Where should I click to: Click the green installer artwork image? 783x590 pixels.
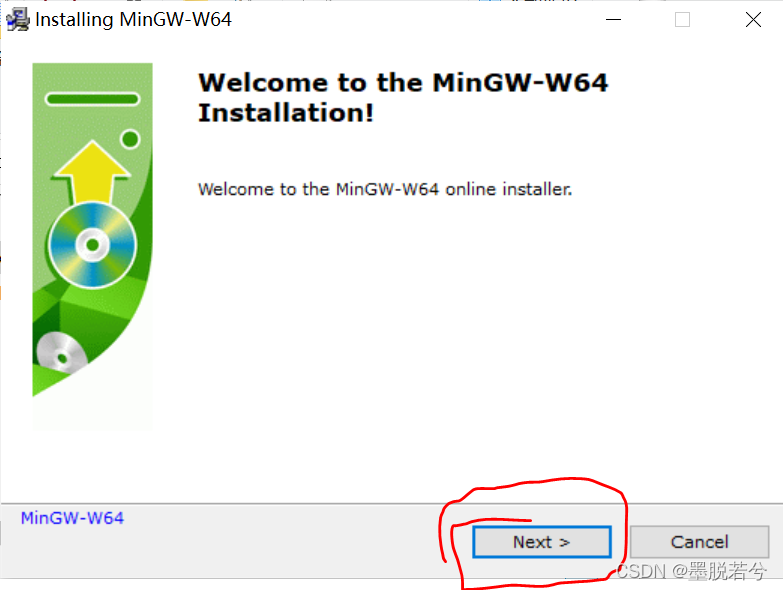(92, 247)
